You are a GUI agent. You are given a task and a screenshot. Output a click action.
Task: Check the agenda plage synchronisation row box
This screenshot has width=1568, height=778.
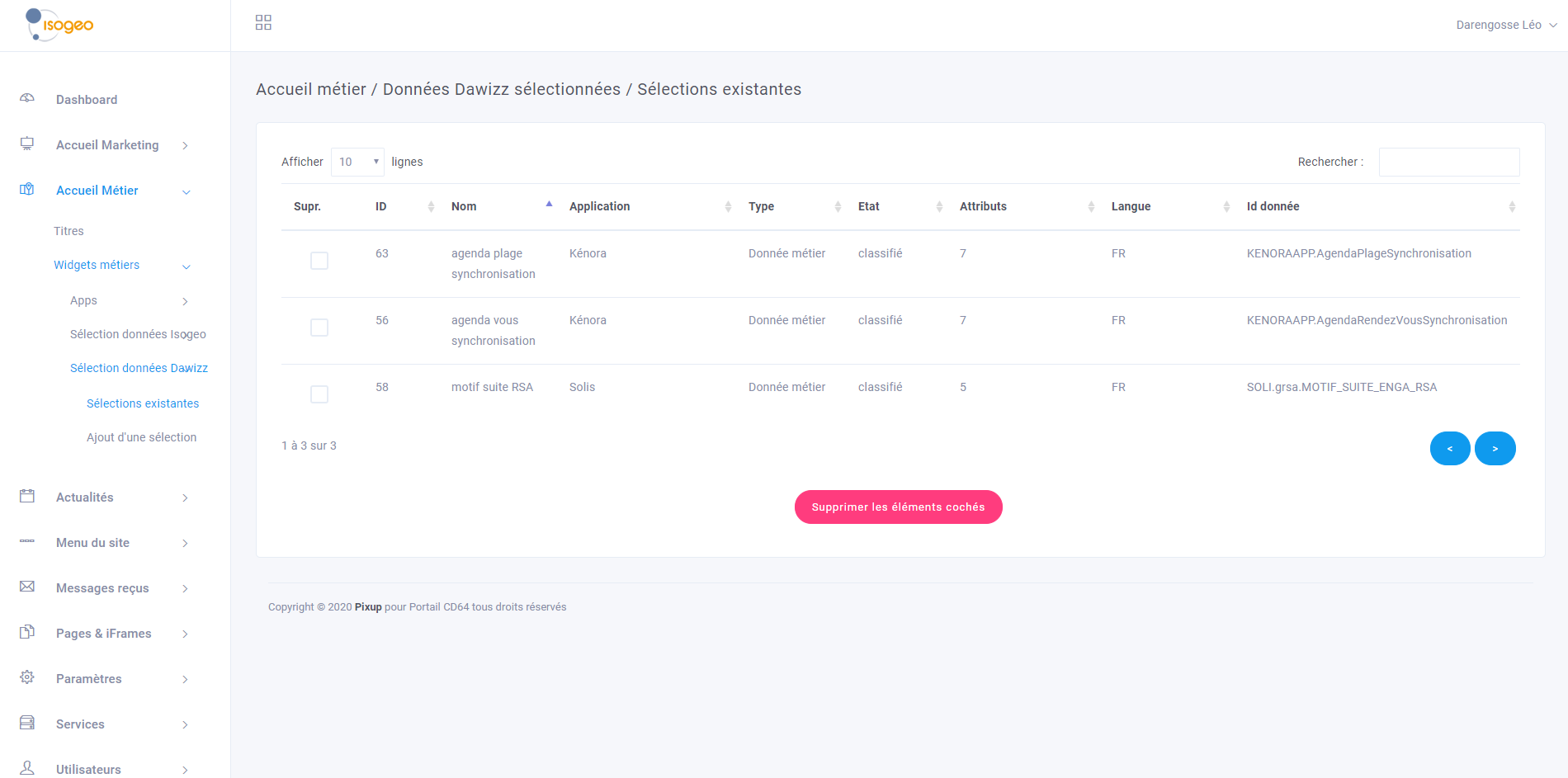tap(319, 261)
